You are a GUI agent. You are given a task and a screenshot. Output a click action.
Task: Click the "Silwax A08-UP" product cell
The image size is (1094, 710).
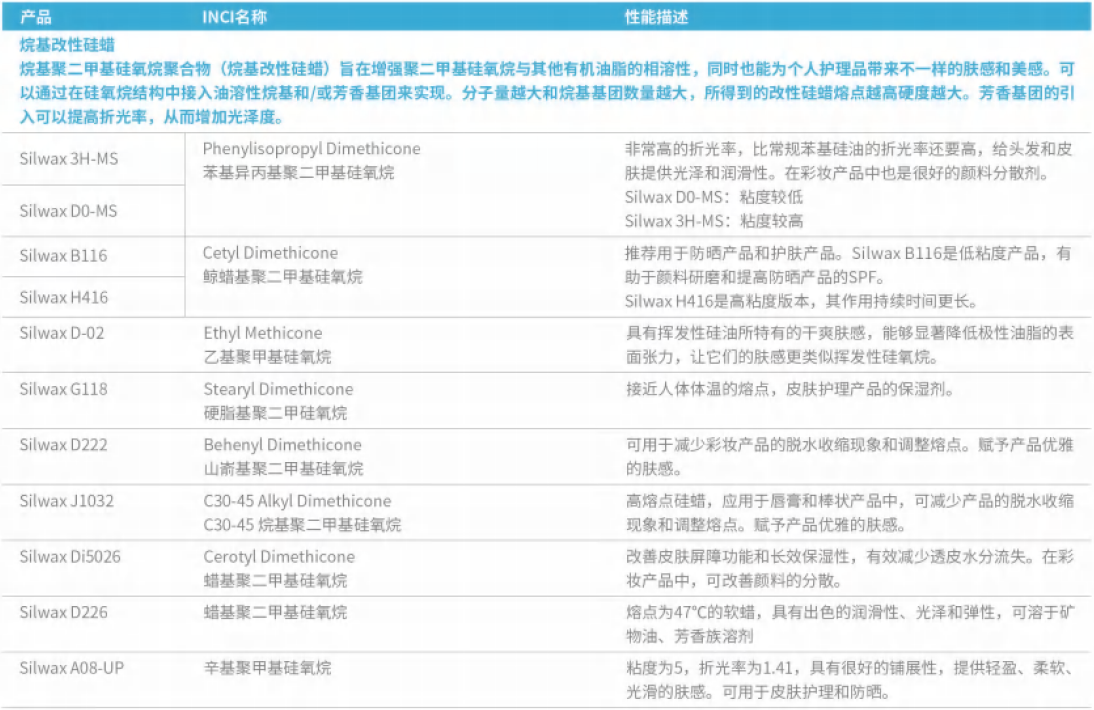72,668
